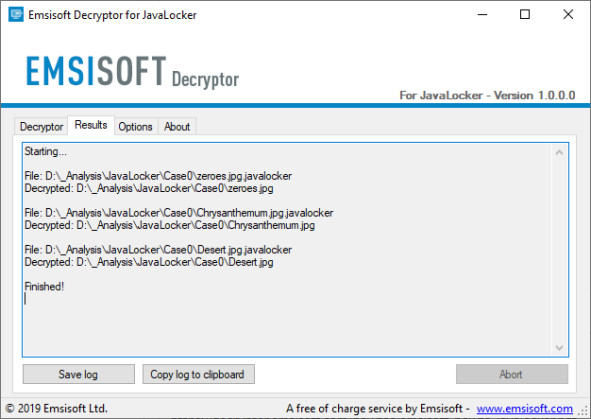Click the 'Starting...' log line
The image size is (591, 419).
(x=46, y=151)
